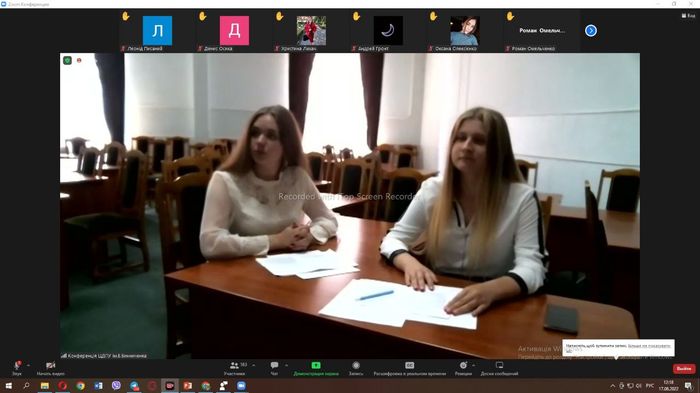Open Viber from the Windows taskbar
700x393 pixels.
click(116, 385)
